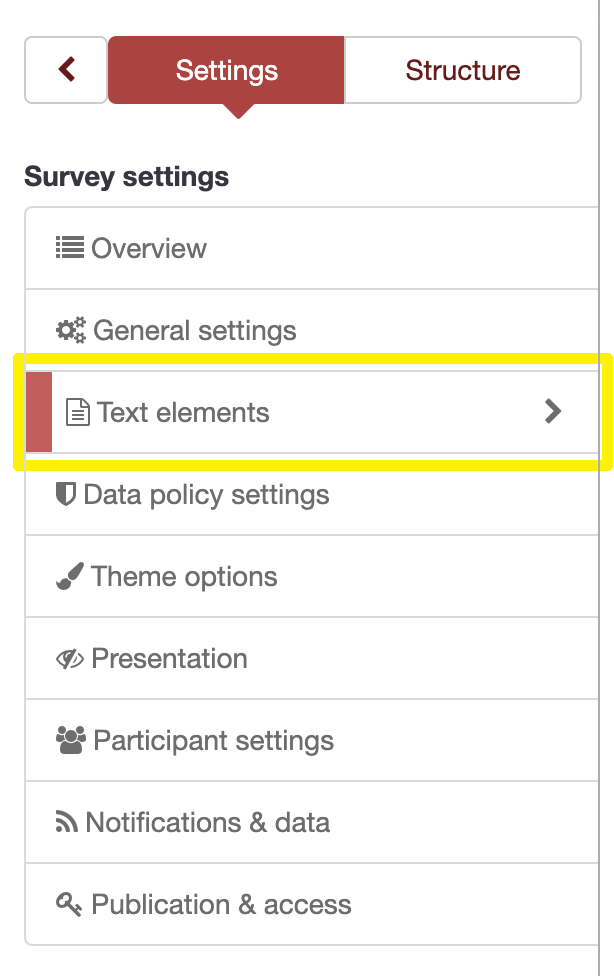Open the Theme options label
This screenshot has height=976, width=614.
click(x=184, y=577)
